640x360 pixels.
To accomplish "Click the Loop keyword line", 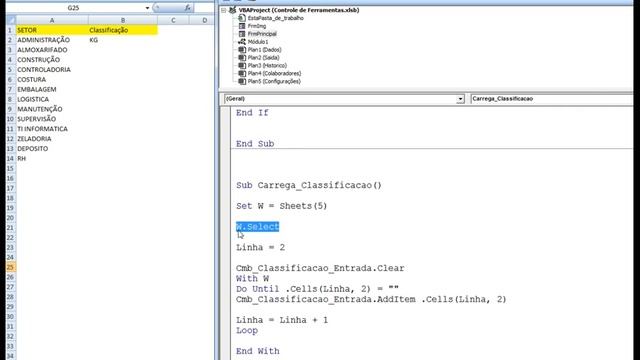I will point(247,331).
